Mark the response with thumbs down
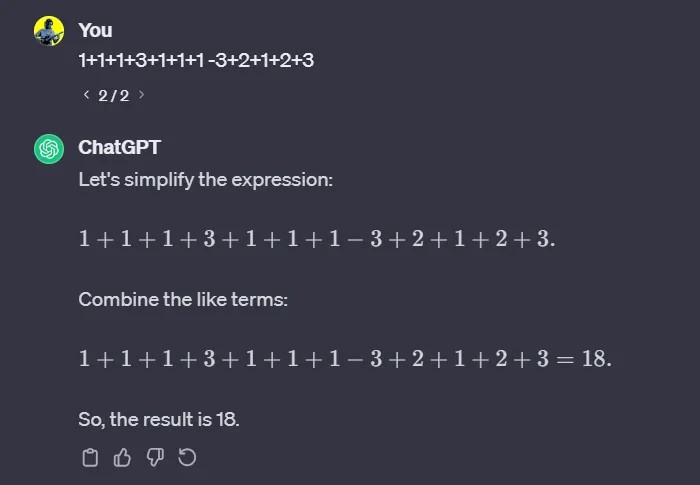Screen dimensions: 700x485 [154, 457]
